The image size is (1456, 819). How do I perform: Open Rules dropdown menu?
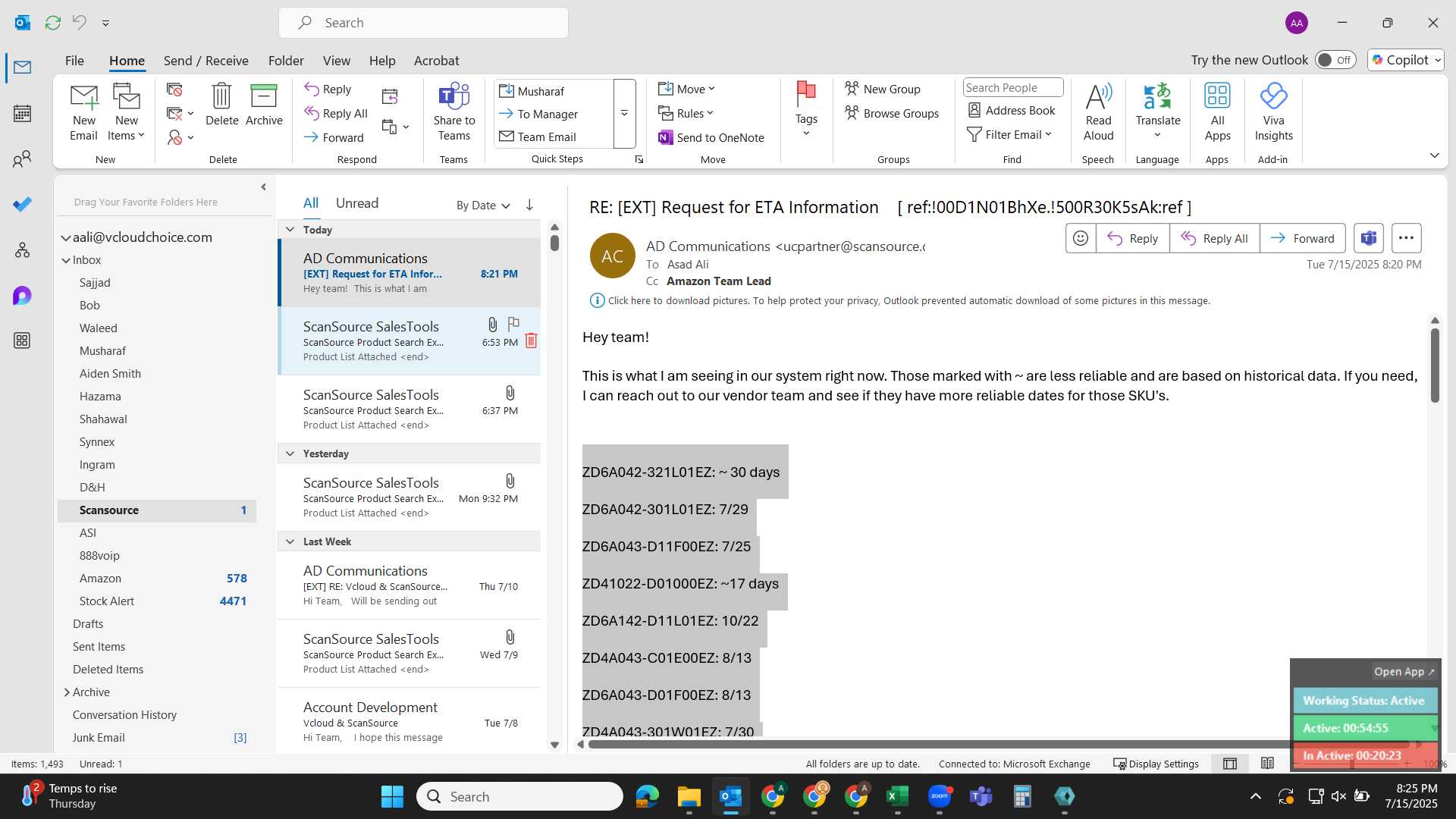[686, 113]
